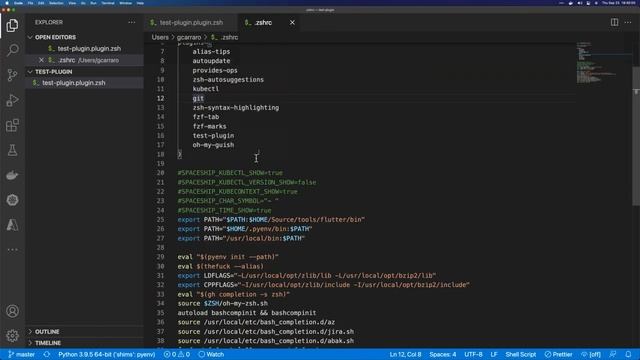Click the [off] status bar item
640x360 pixels.
tap(591, 354)
